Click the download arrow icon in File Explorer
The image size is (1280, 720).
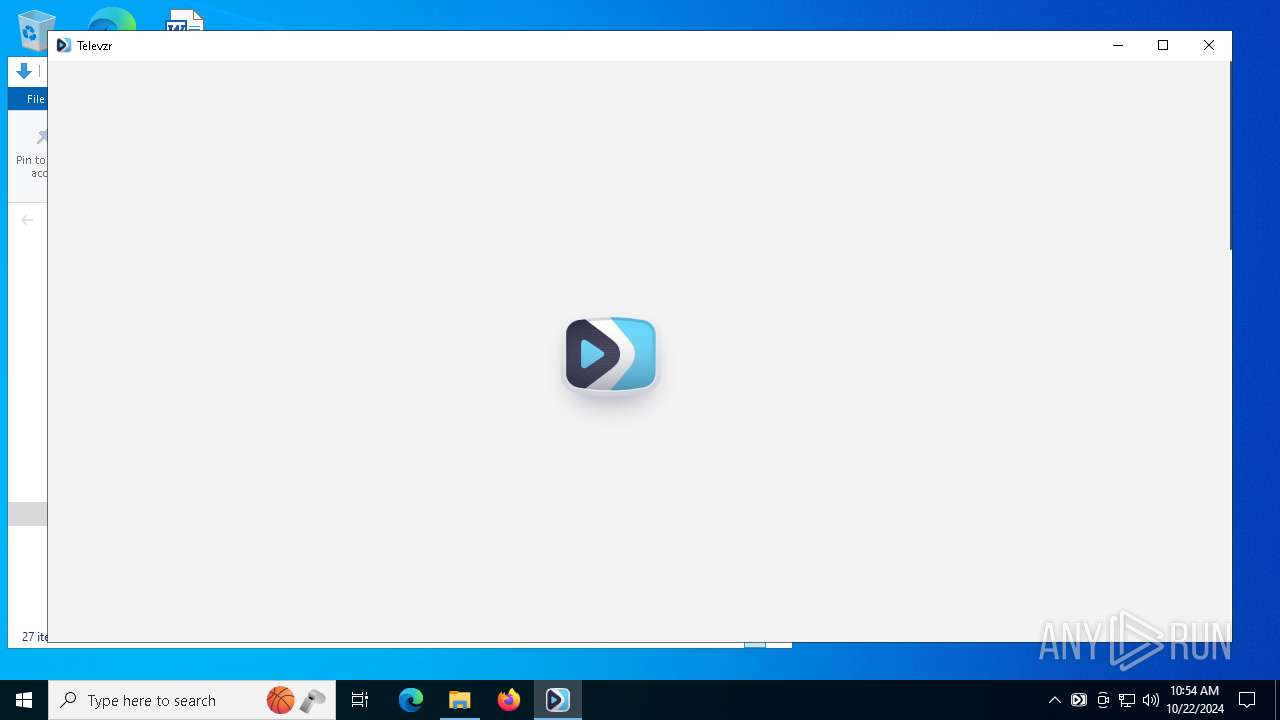(24, 71)
